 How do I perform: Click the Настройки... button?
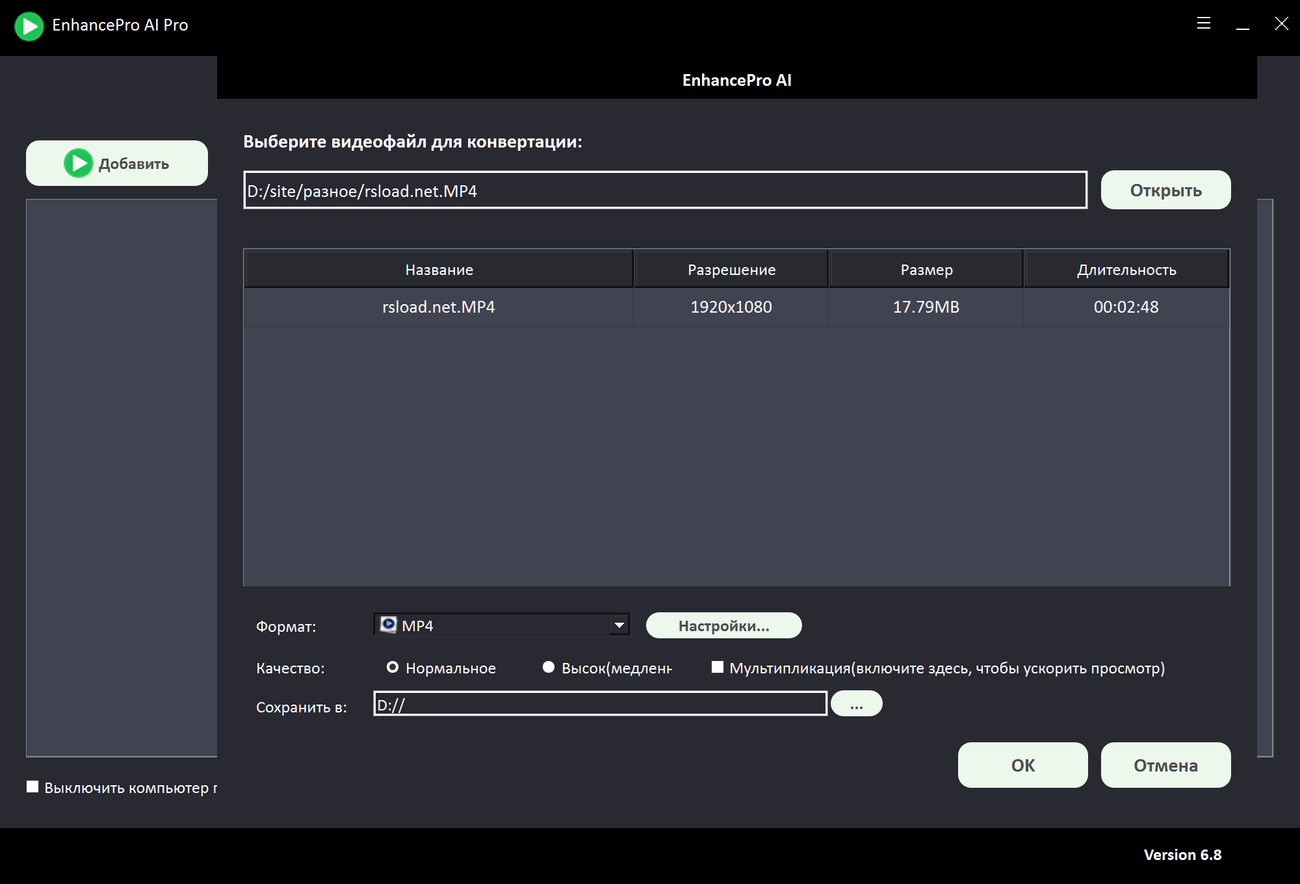pyautogui.click(x=723, y=624)
